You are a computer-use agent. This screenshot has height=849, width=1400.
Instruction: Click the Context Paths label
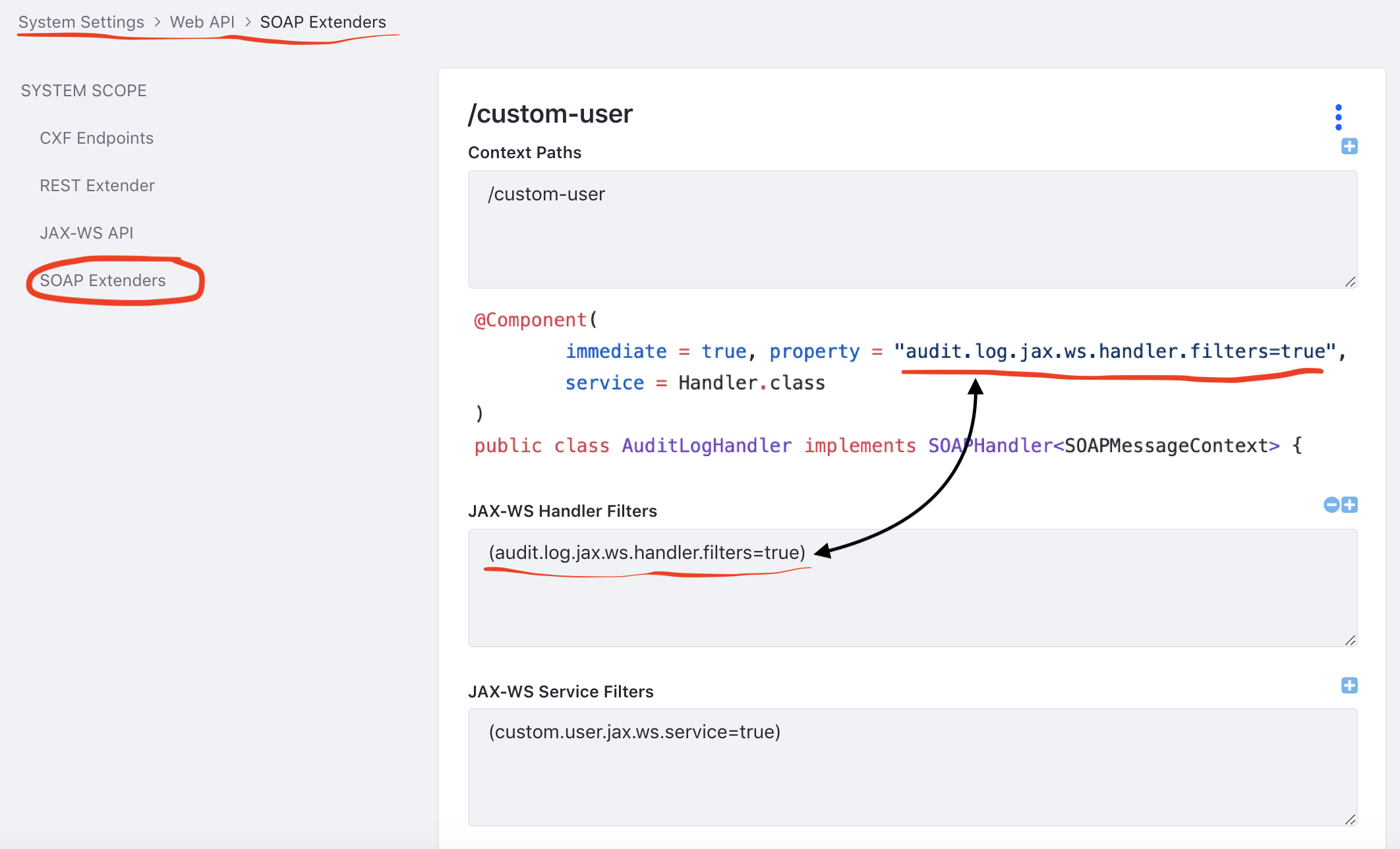coord(525,152)
